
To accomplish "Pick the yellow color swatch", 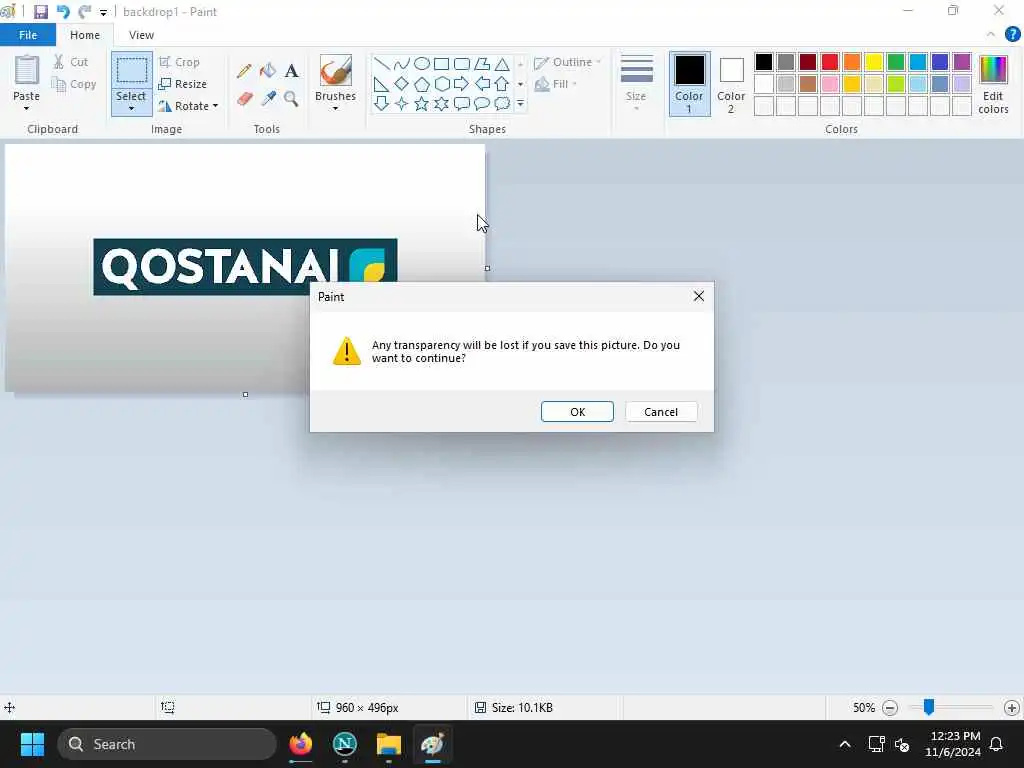I will pos(874,62).
